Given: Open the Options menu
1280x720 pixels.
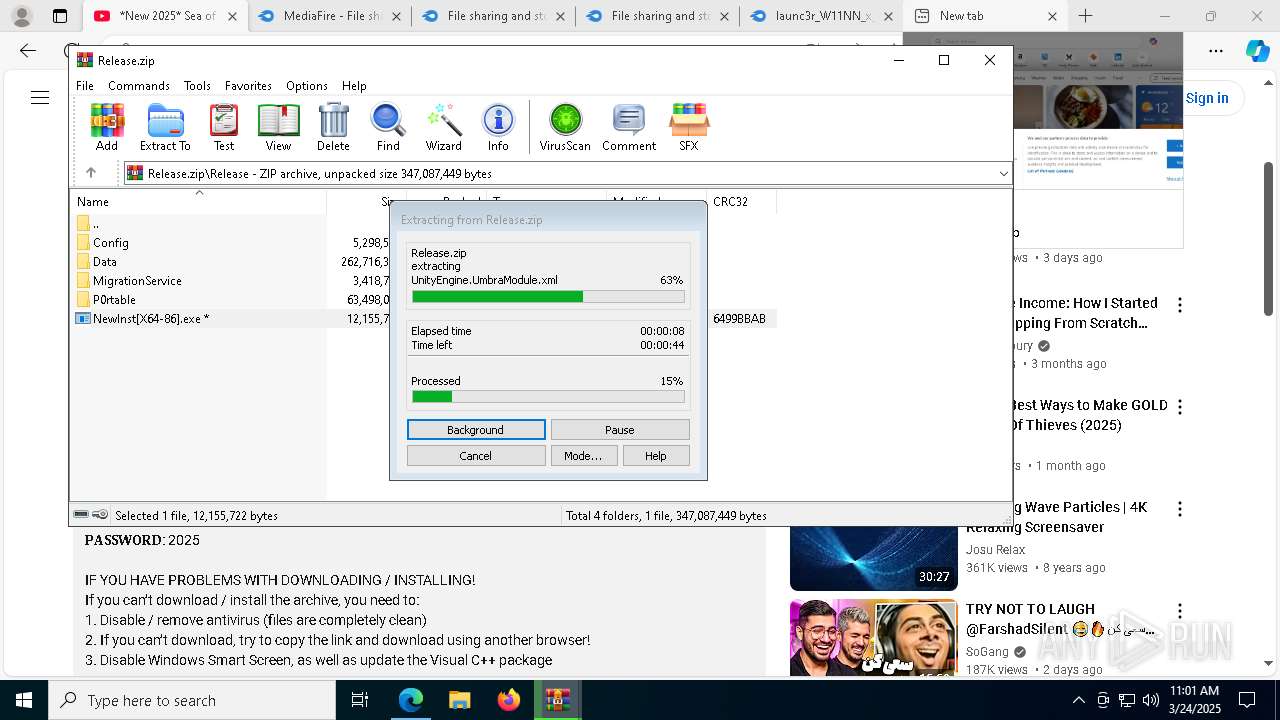Looking at the screenshot, I should [x=306, y=86].
